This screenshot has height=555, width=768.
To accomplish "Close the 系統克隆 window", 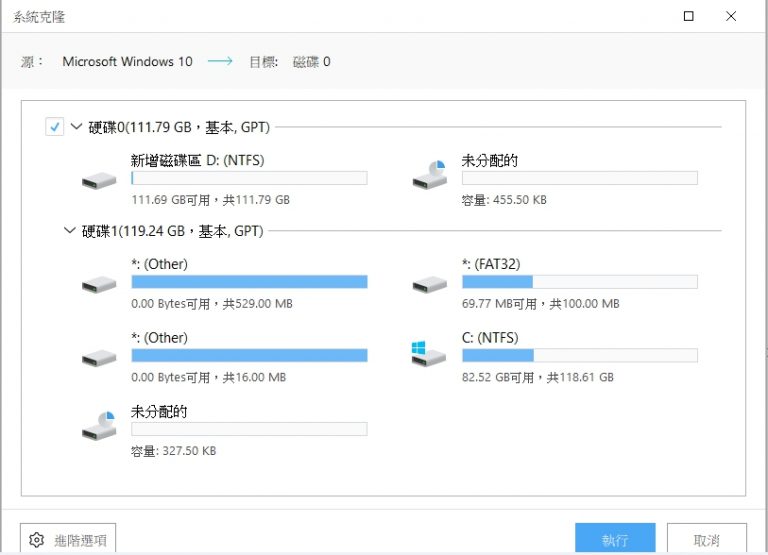I will pos(731,16).
